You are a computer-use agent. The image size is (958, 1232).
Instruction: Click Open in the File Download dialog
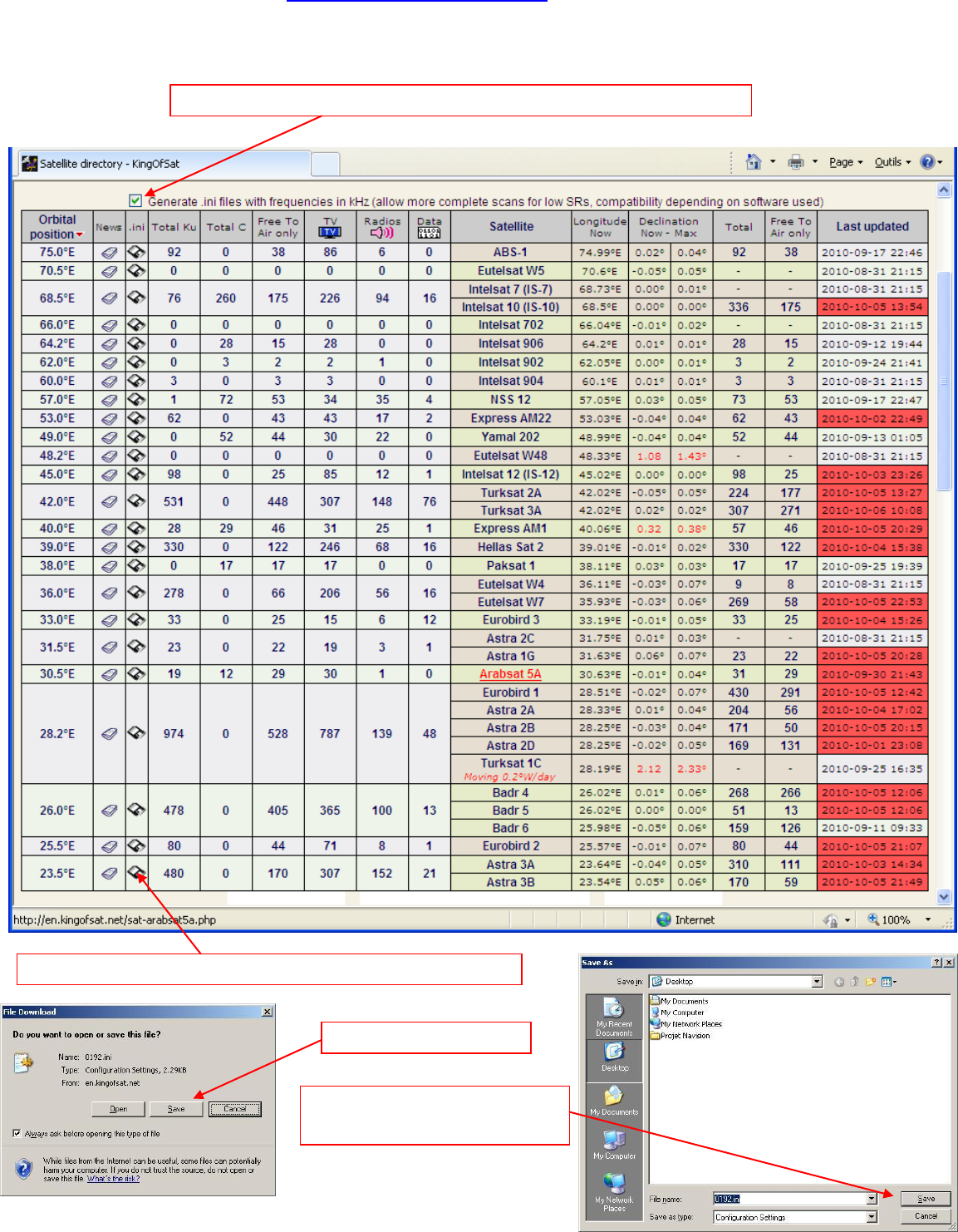(118, 1109)
